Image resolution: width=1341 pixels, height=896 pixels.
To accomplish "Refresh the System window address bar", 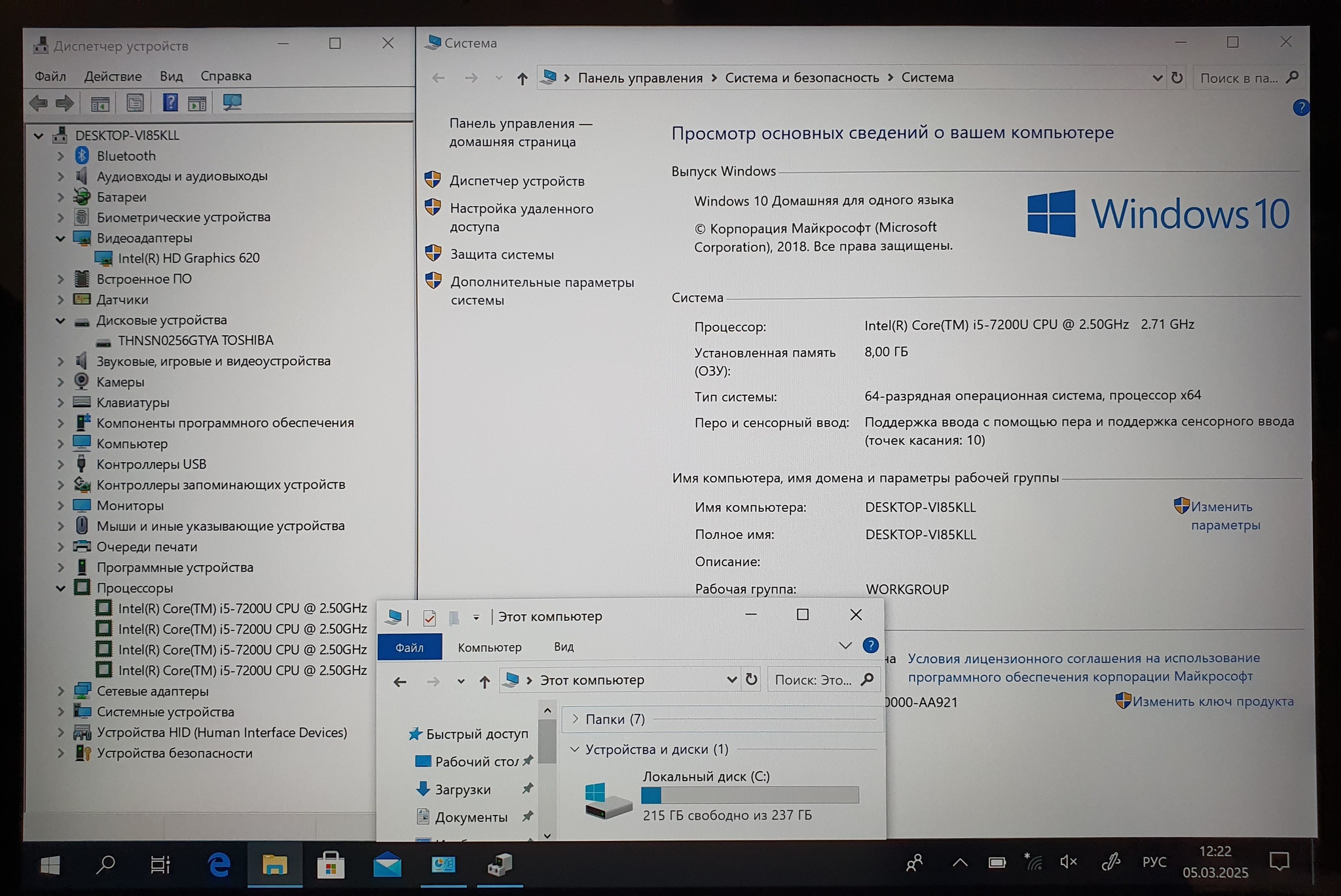I will 1177,78.
